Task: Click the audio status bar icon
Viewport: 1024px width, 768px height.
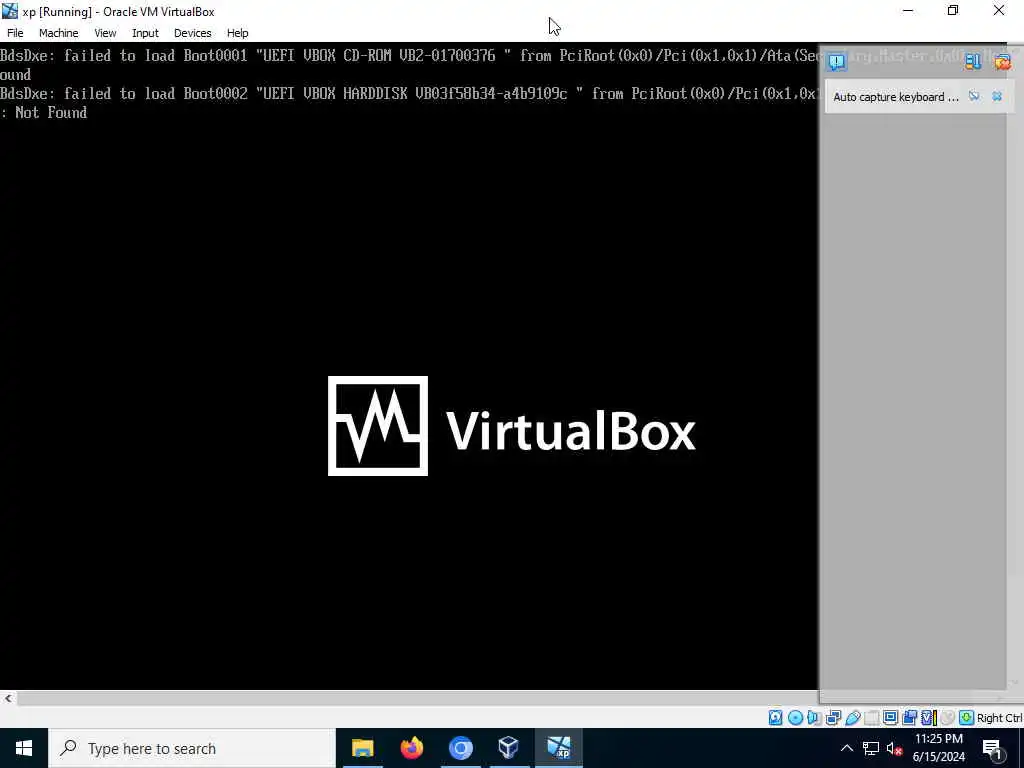Action: 814,718
